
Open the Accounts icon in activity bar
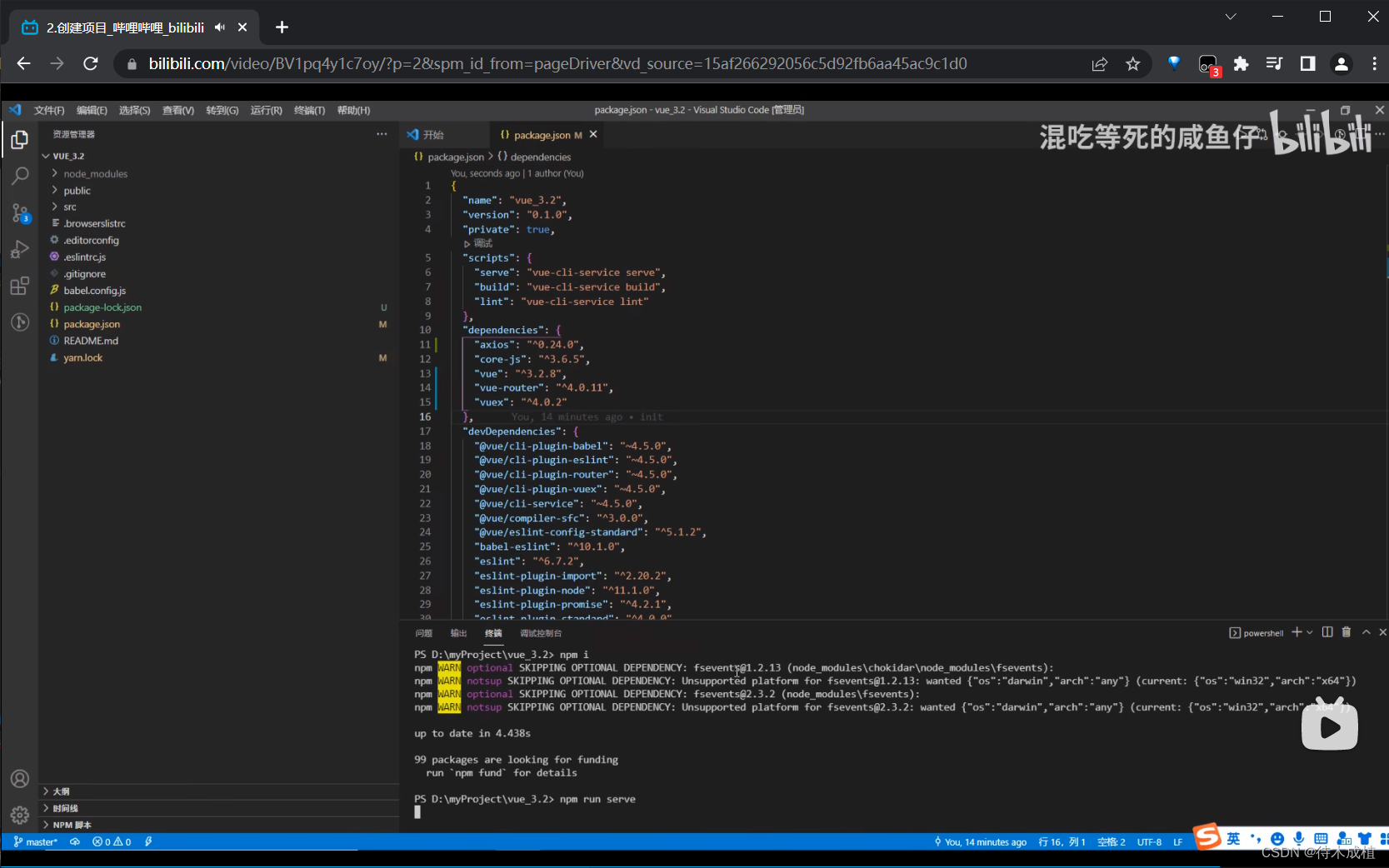tap(20, 779)
